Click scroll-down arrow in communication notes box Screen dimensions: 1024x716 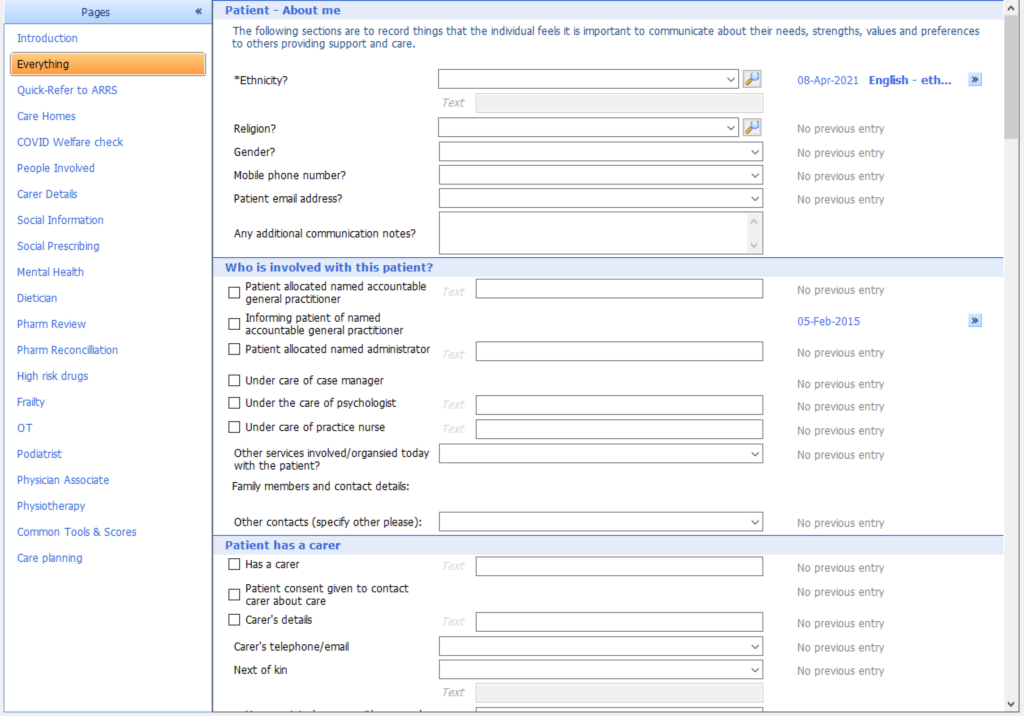754,246
